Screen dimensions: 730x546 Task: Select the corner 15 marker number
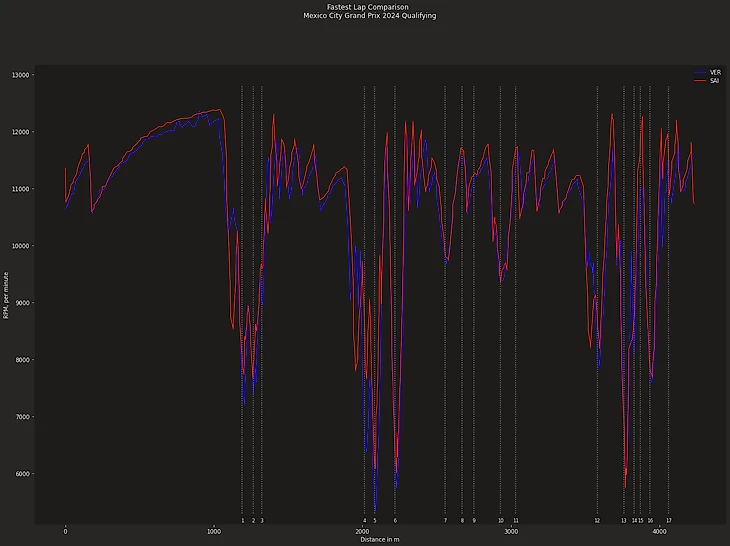click(641, 521)
